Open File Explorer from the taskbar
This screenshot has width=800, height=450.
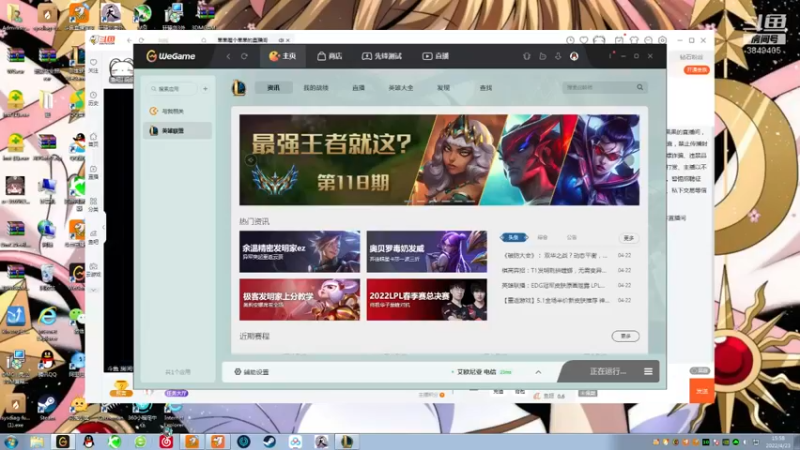pyautogui.click(x=37, y=441)
